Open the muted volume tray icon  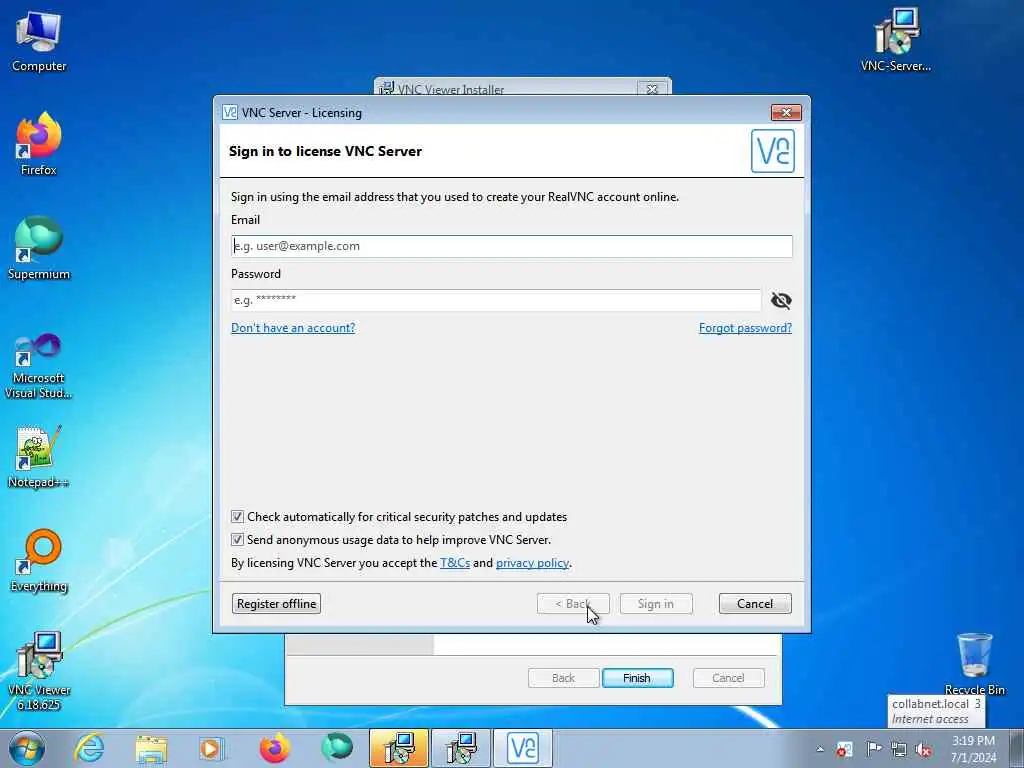923,749
